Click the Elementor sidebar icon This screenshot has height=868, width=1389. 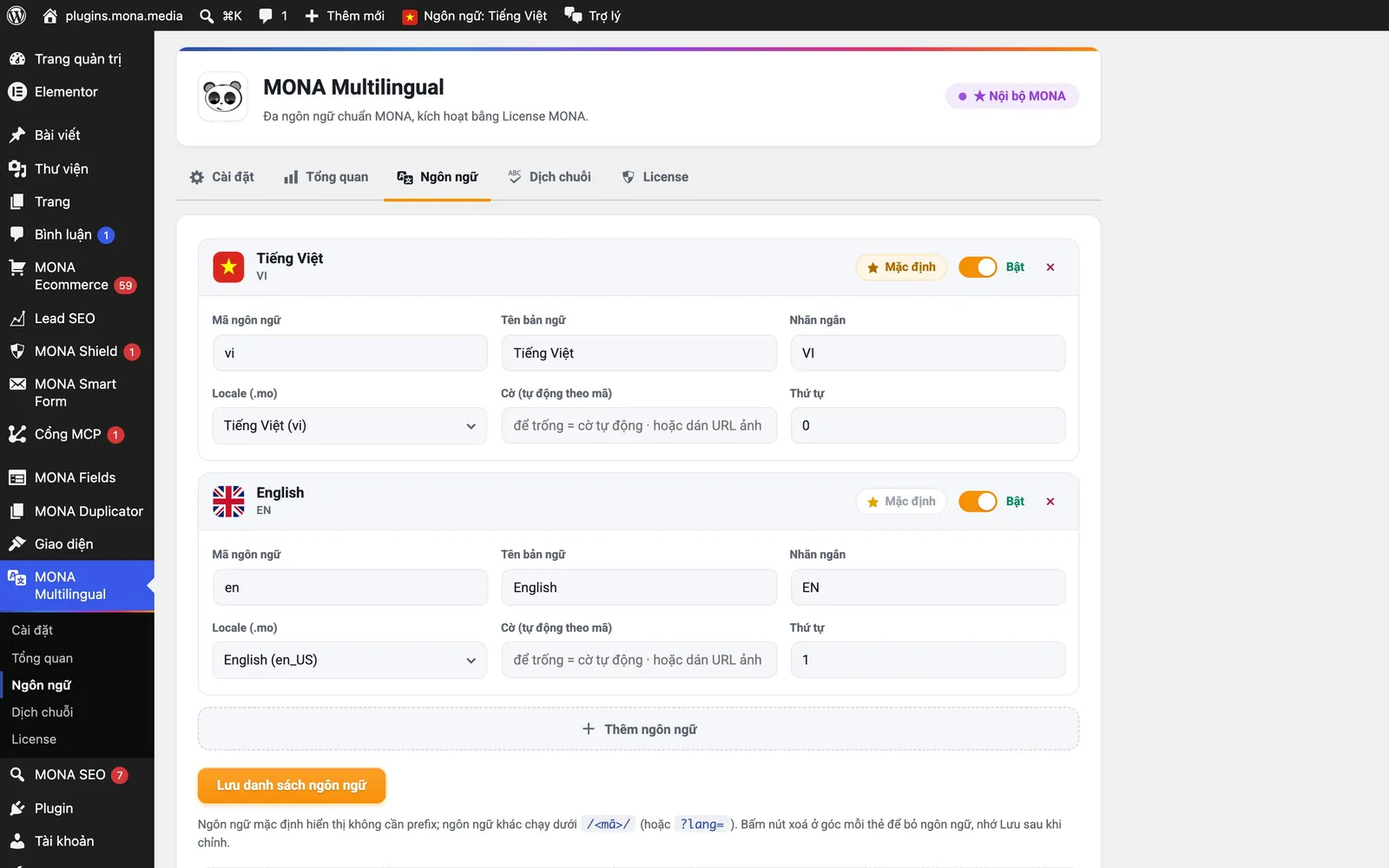pos(17,92)
